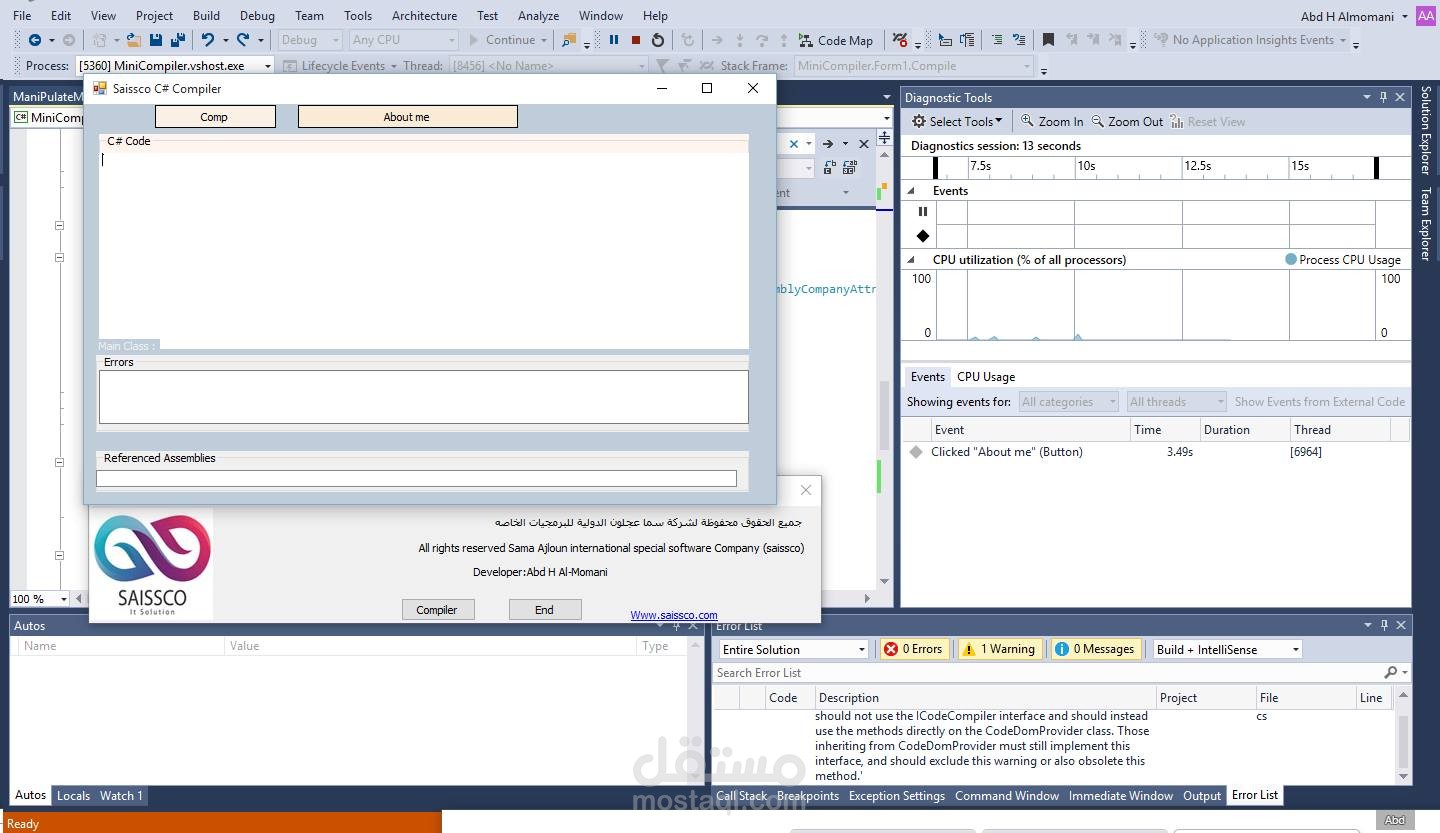Open the Www.saissco.com link
Image resolution: width=1440 pixels, height=833 pixels.
click(x=673, y=614)
